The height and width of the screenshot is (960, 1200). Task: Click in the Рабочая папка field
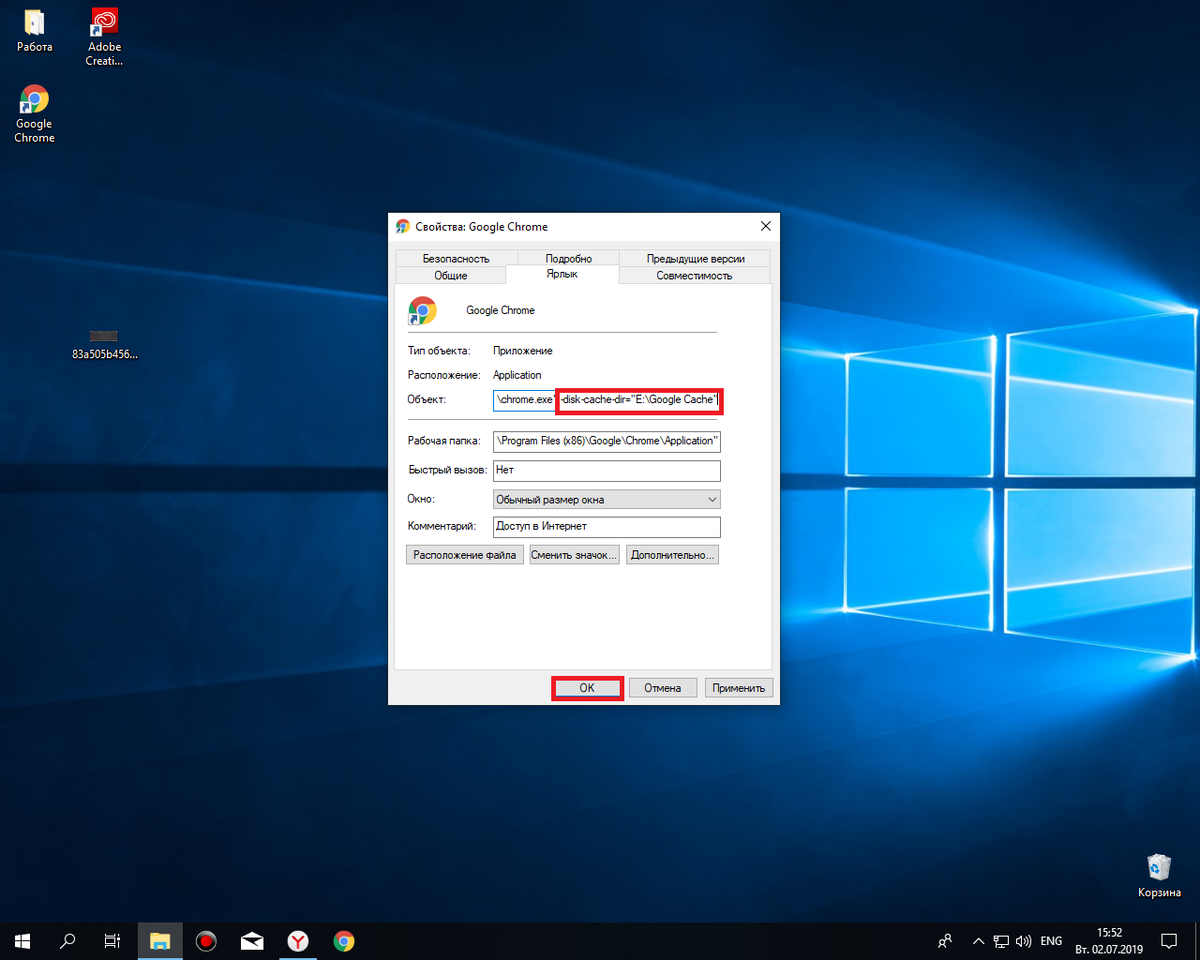coord(607,441)
